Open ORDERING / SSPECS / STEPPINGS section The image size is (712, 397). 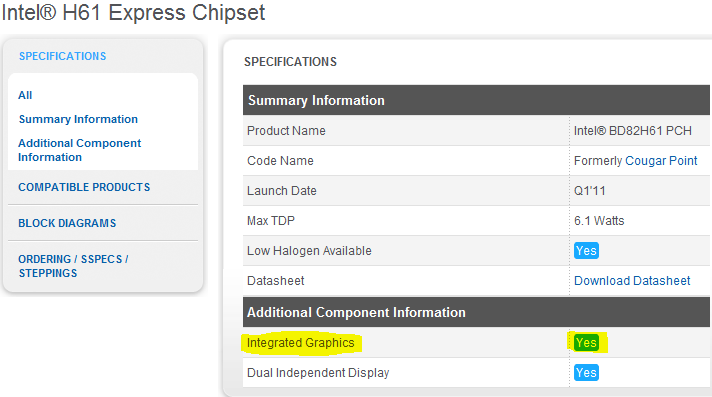click(x=73, y=266)
